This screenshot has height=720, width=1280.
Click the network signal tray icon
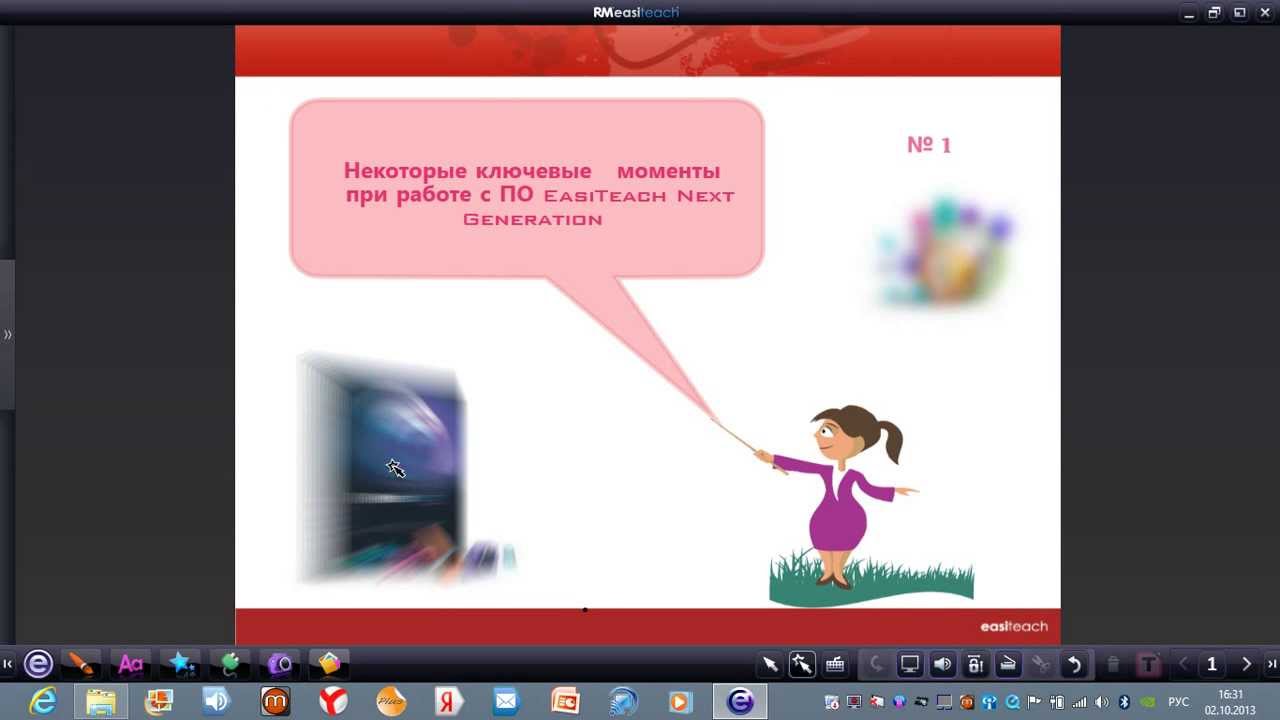[x=1080, y=702]
